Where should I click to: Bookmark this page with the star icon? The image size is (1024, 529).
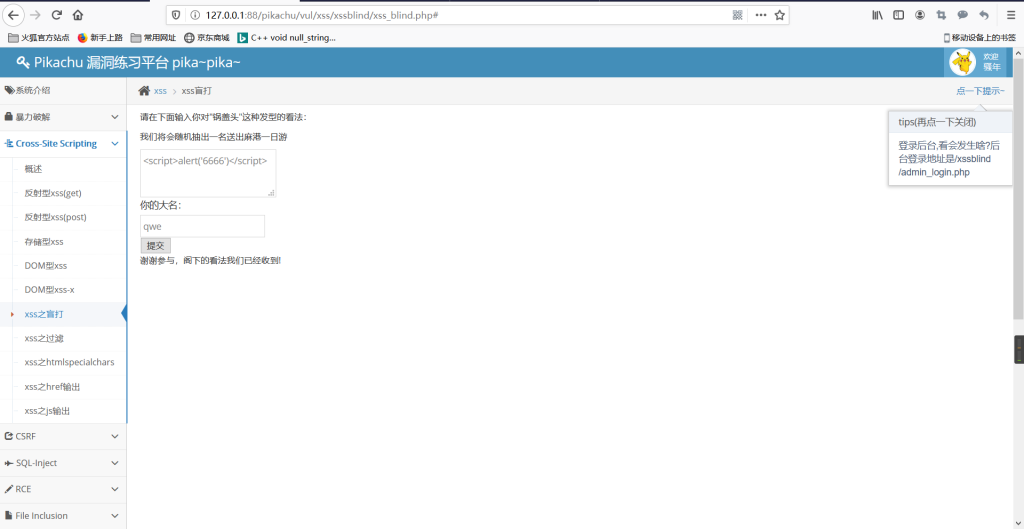780,15
